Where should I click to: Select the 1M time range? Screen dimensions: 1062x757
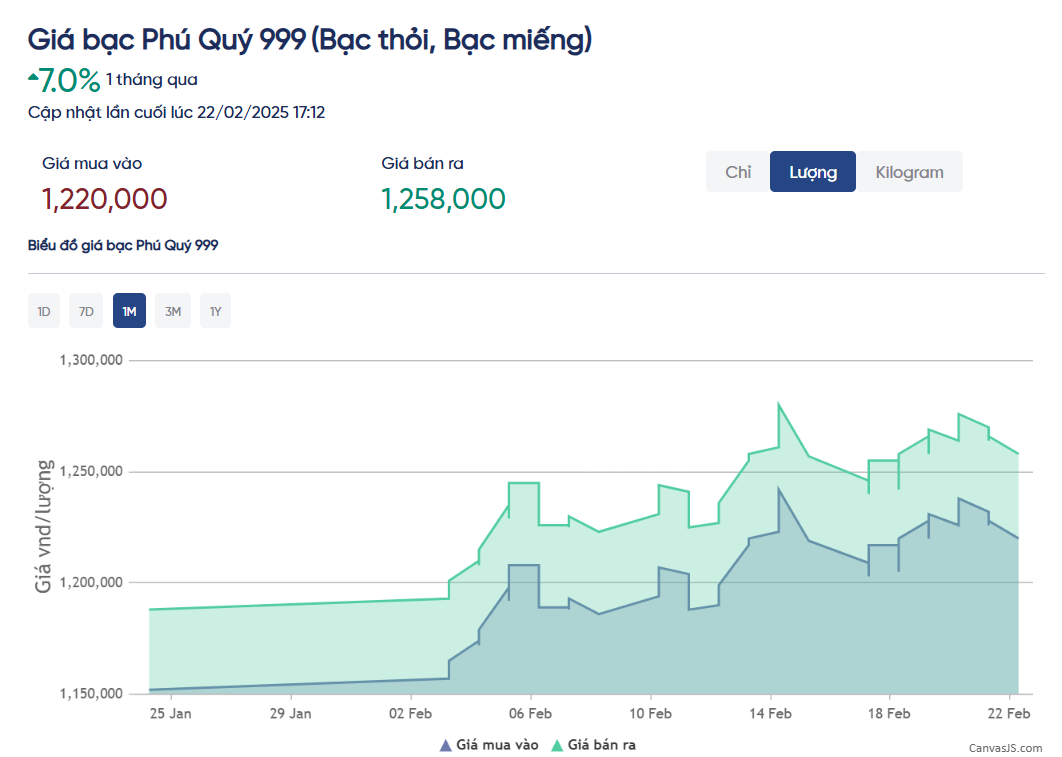(130, 312)
